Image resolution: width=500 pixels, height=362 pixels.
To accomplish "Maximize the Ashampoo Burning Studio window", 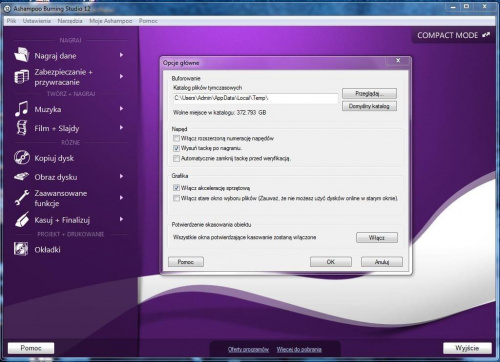I will pyautogui.click(x=467, y=7).
